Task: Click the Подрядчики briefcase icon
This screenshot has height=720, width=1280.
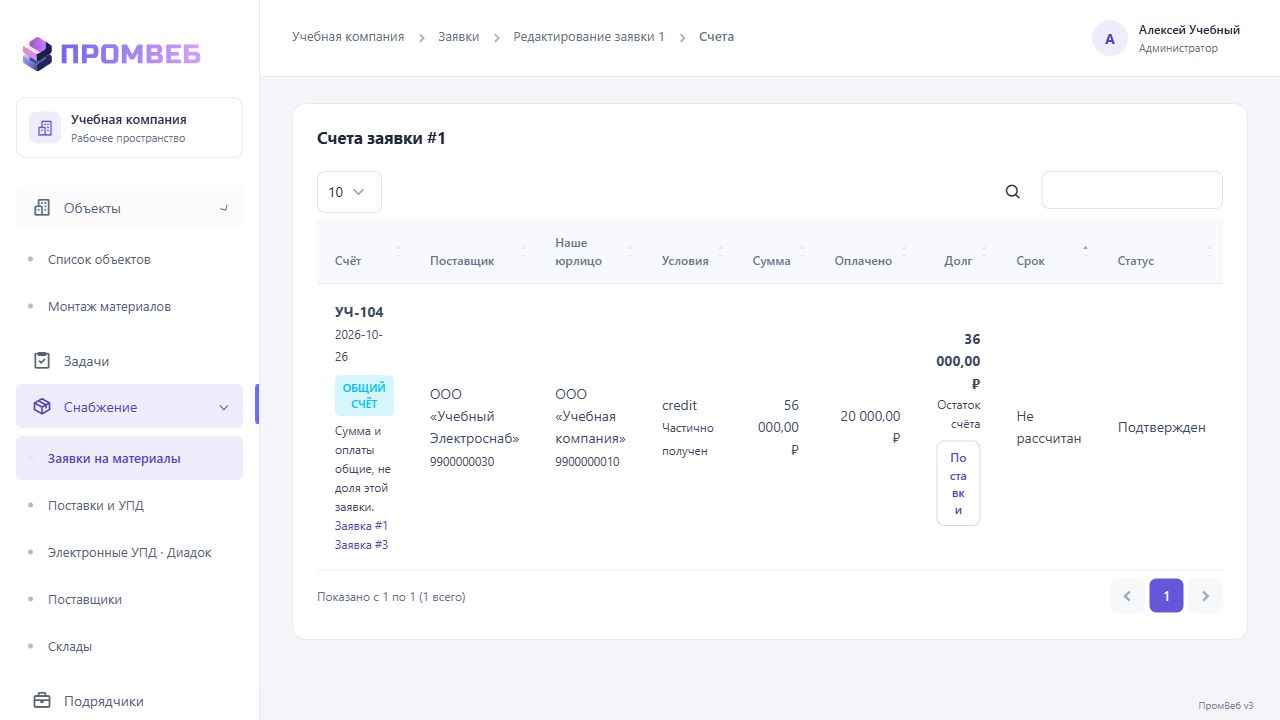Action: pyautogui.click(x=42, y=701)
